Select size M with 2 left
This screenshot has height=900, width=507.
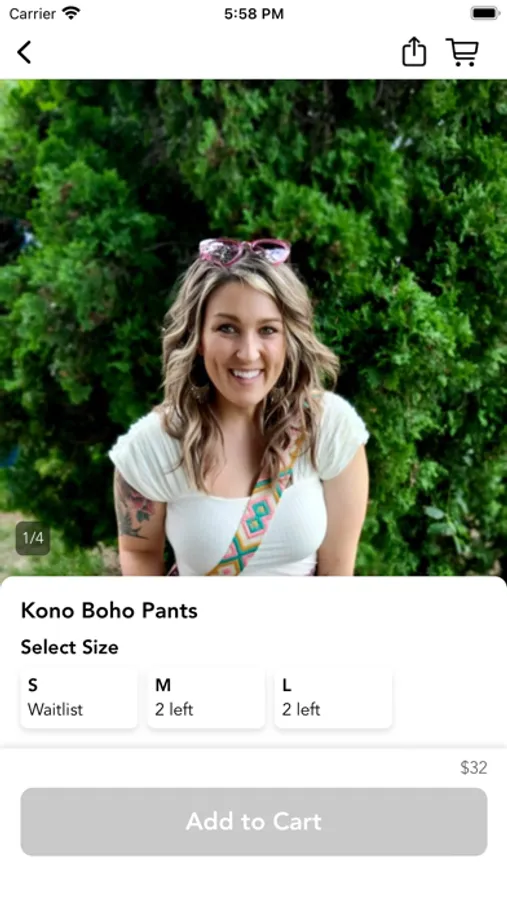point(206,697)
